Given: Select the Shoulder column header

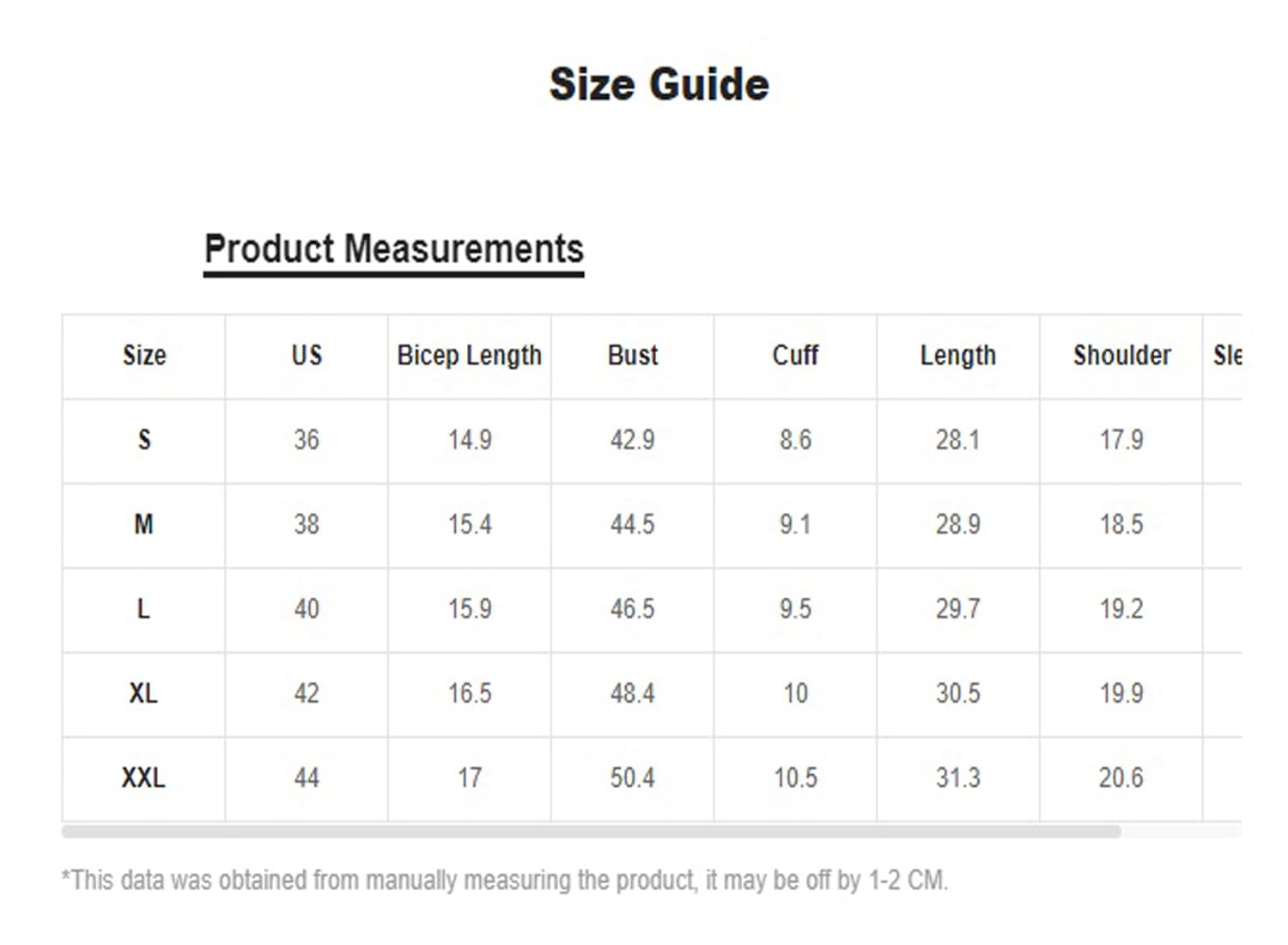Looking at the screenshot, I should [1121, 356].
